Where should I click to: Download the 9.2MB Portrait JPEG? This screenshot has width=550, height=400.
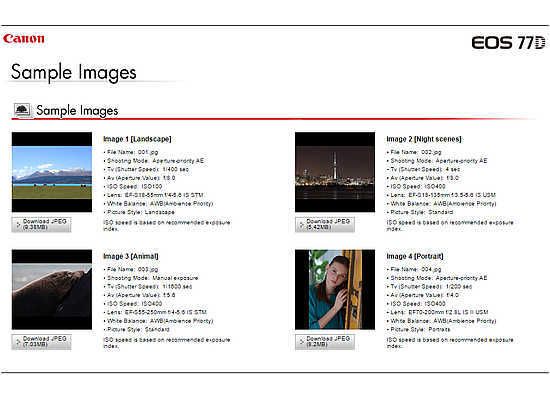[x=325, y=342]
